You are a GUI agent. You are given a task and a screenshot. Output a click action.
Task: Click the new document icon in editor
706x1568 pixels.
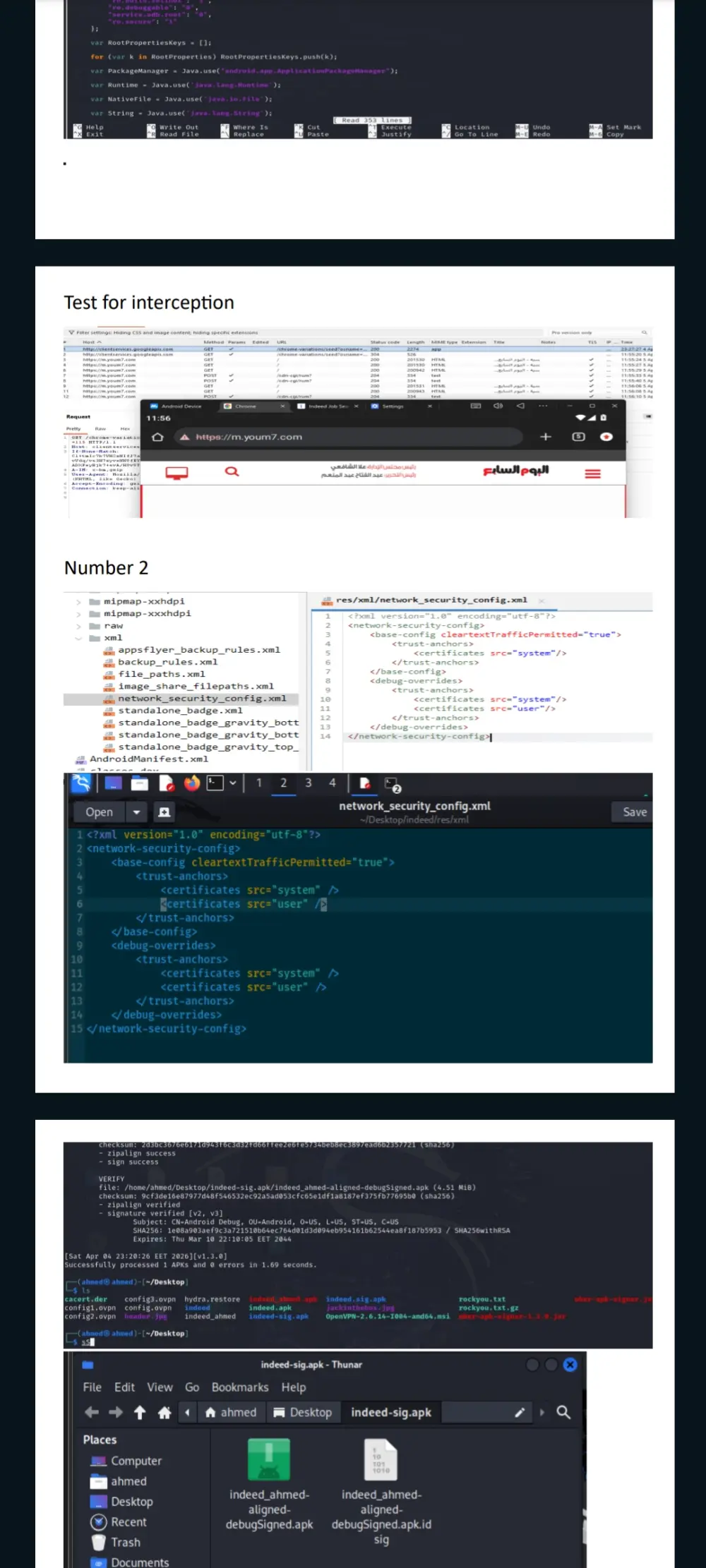tap(164, 812)
